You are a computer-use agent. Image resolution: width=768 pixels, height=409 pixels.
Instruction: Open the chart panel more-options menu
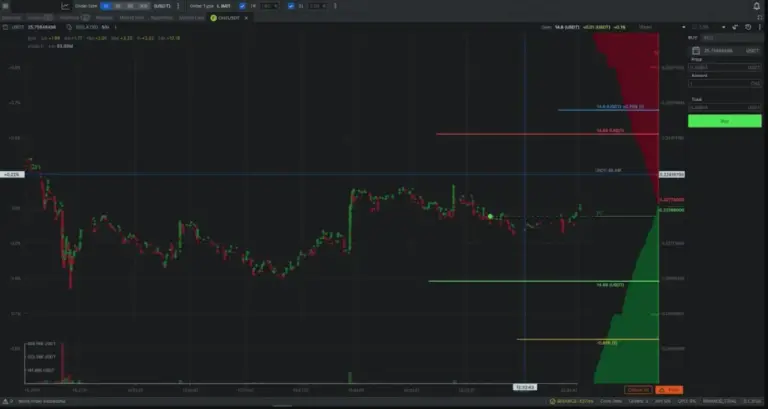pos(760,27)
